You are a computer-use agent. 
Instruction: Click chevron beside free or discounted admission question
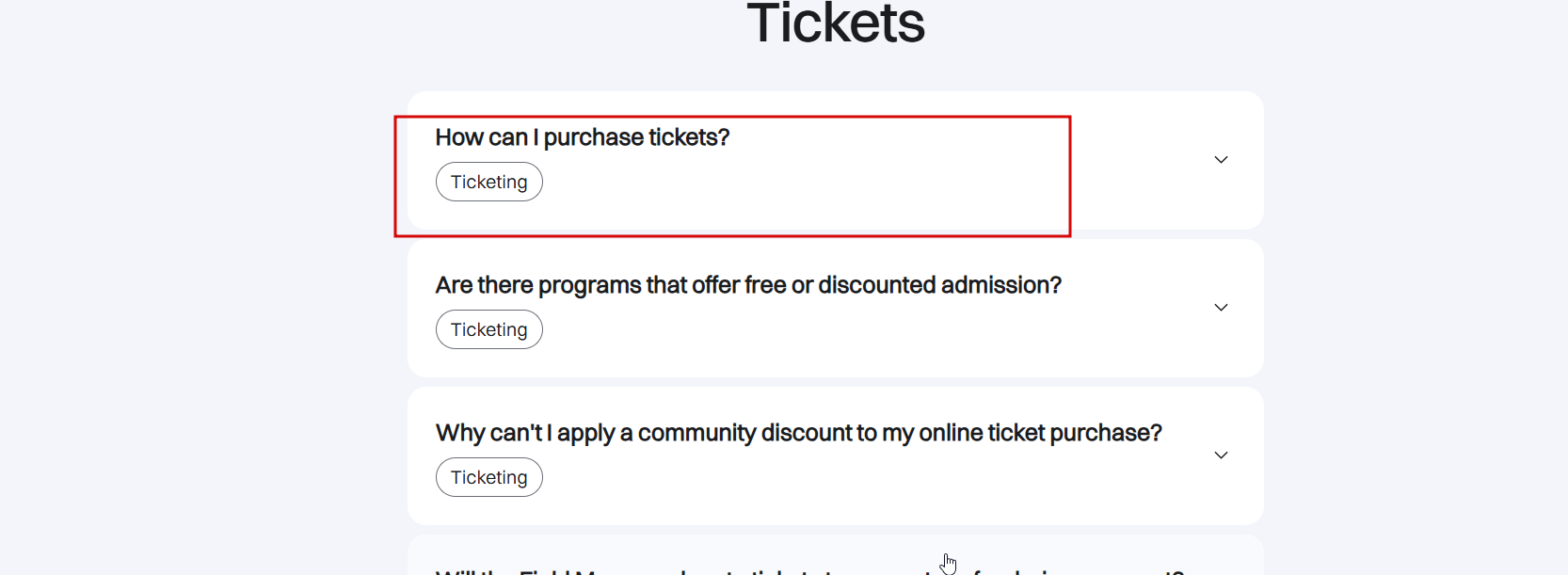pos(1221,308)
